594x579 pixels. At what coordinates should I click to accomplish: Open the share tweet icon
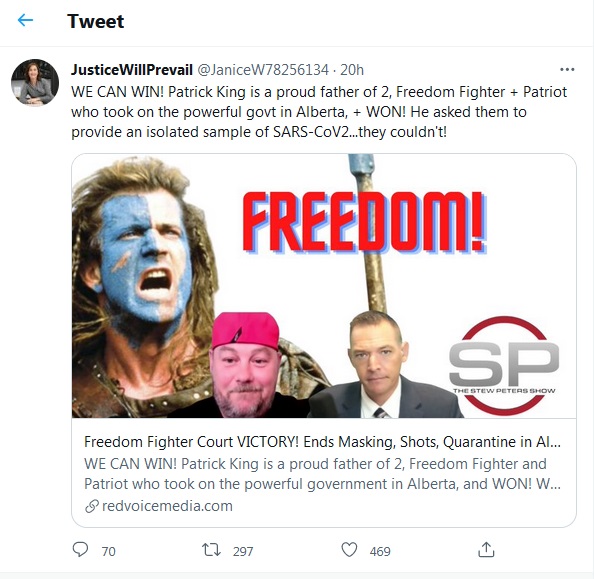[x=486, y=549]
